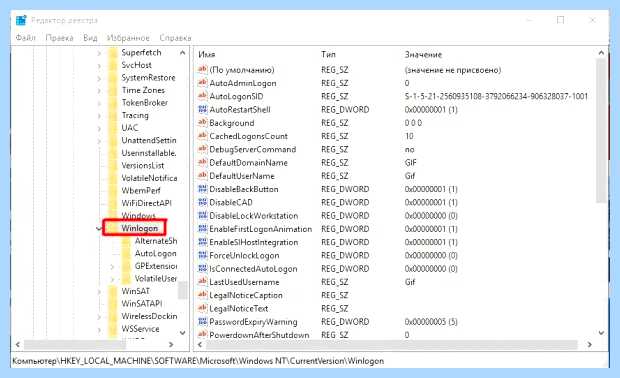Select the AlternateShells subkey
Viewport: 620px width, 378px height.
coord(156,241)
